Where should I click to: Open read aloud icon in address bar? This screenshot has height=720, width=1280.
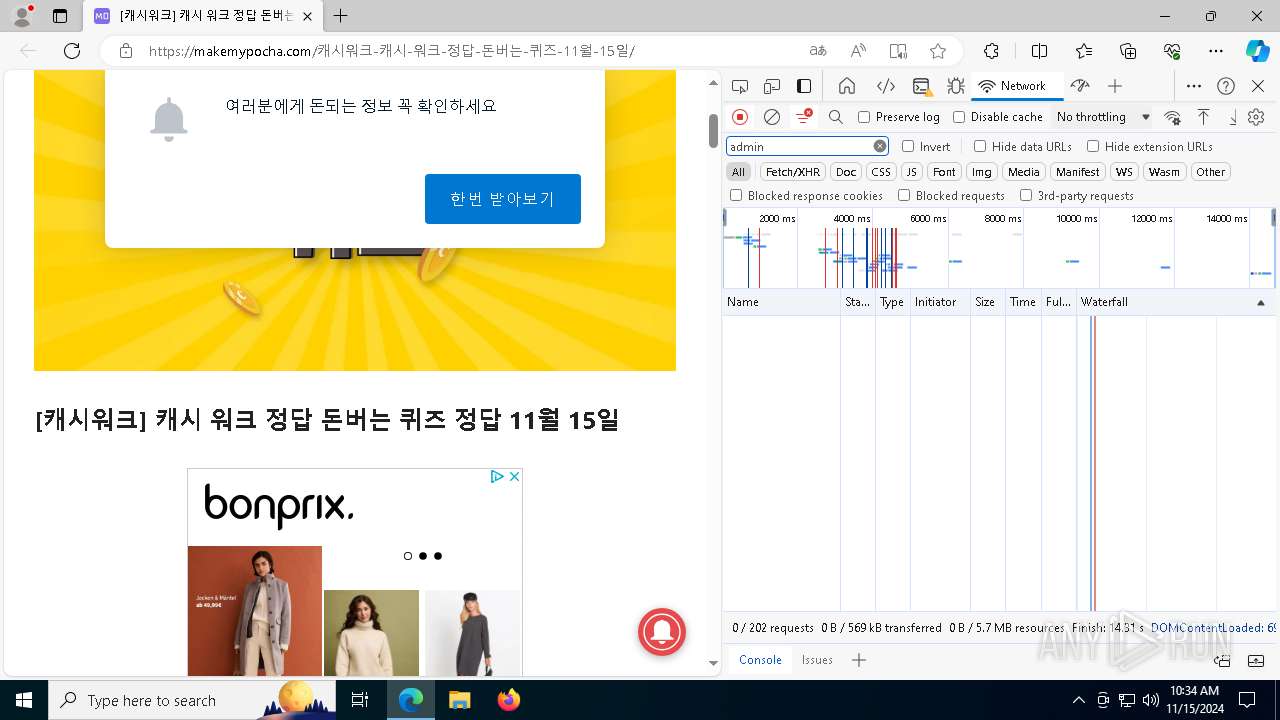point(858,51)
